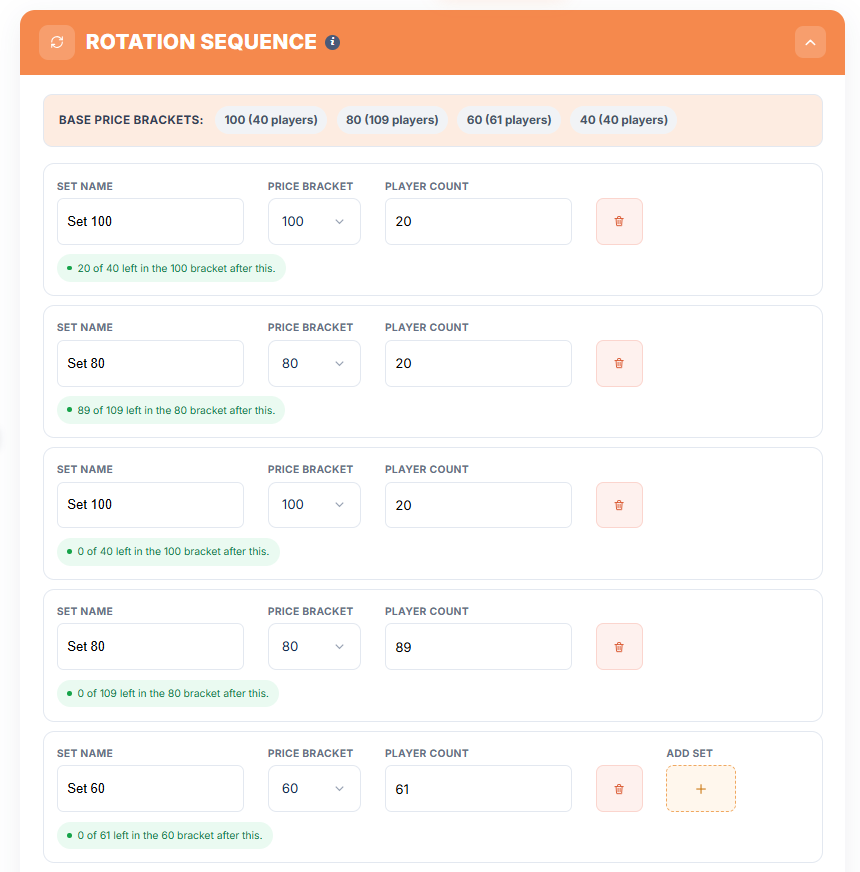Click the refresh icon beside Rotation Sequence
Viewport: 860px width, 872px height.
57,42
